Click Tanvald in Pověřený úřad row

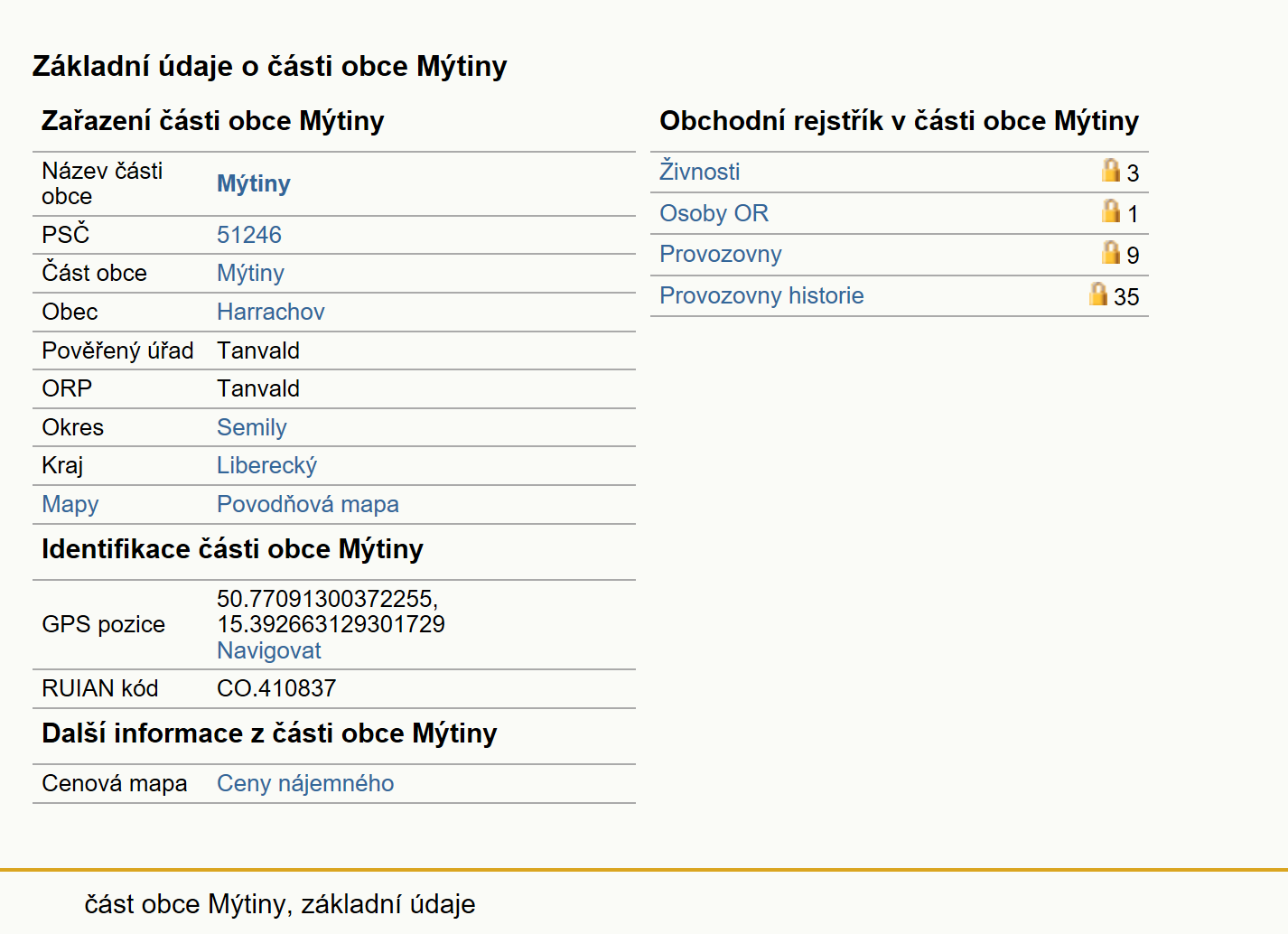(x=258, y=350)
